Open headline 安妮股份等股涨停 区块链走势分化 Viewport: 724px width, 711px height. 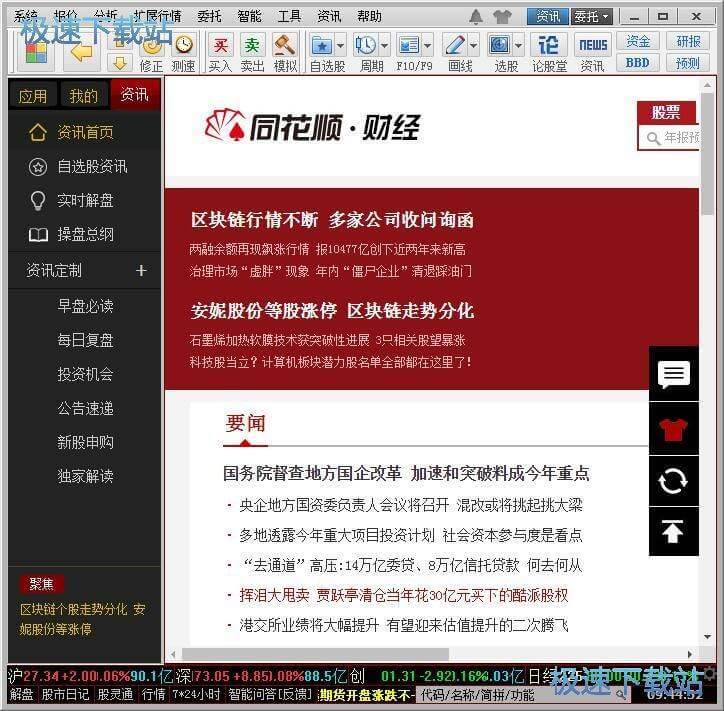point(332,311)
